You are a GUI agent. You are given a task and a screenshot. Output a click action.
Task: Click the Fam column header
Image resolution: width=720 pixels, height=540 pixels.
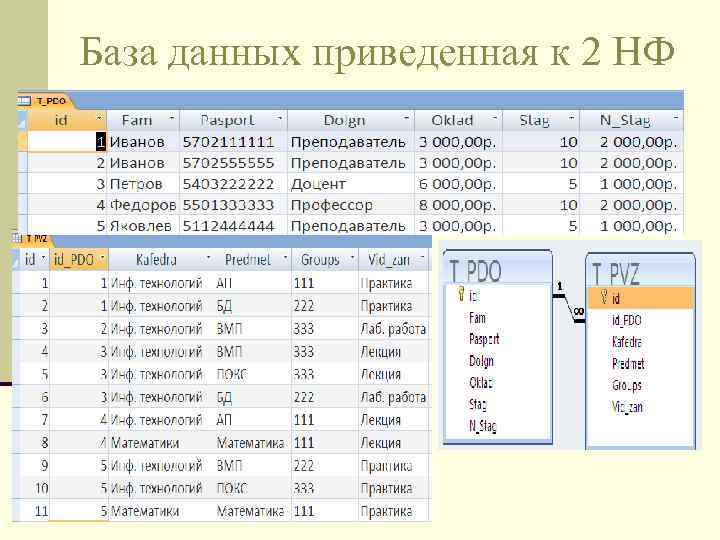[143, 120]
